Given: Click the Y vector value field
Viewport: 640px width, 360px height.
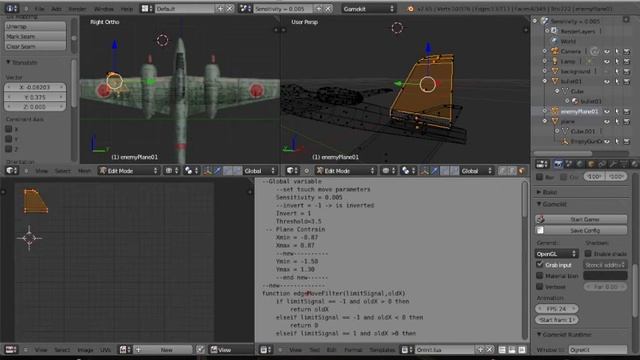Looking at the screenshot, I should 35,97.
